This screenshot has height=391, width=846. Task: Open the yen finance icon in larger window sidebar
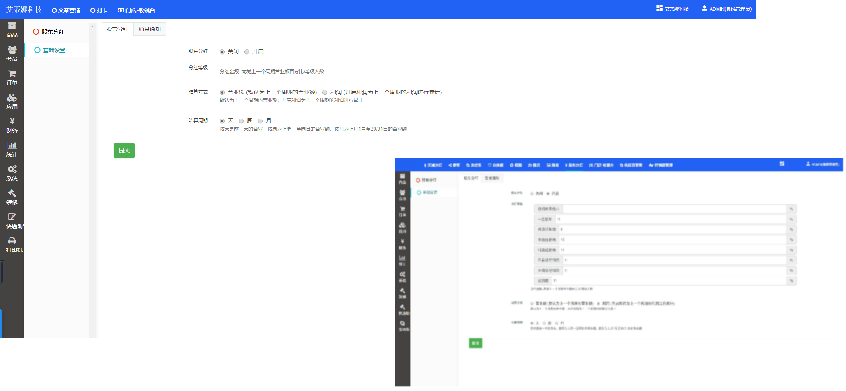coord(12,121)
